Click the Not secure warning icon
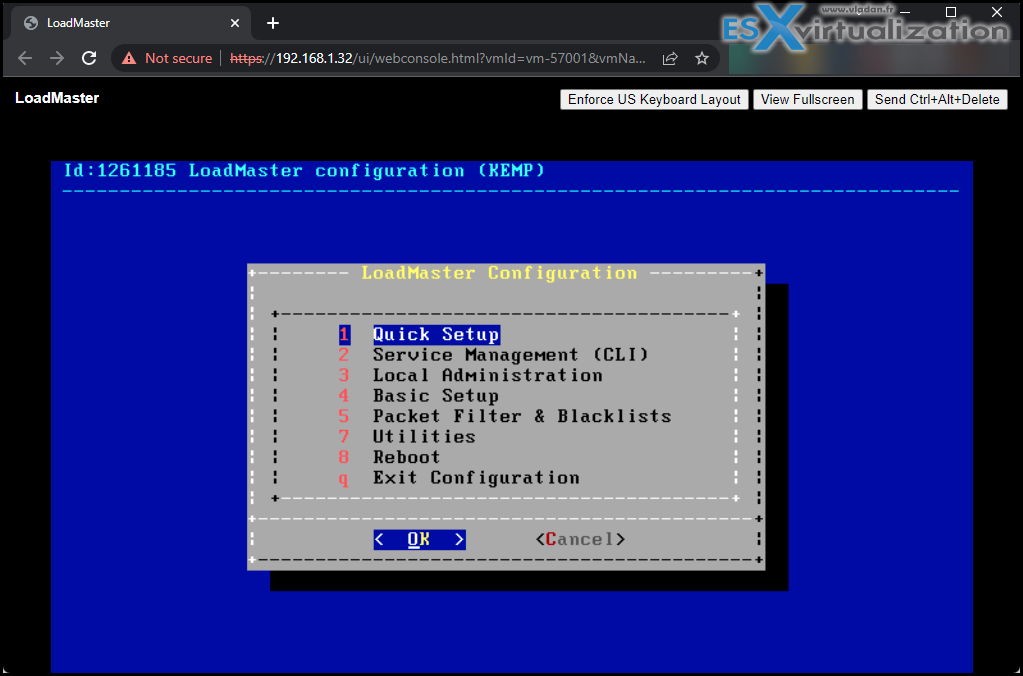Viewport: 1023px width, 676px height. tap(129, 58)
